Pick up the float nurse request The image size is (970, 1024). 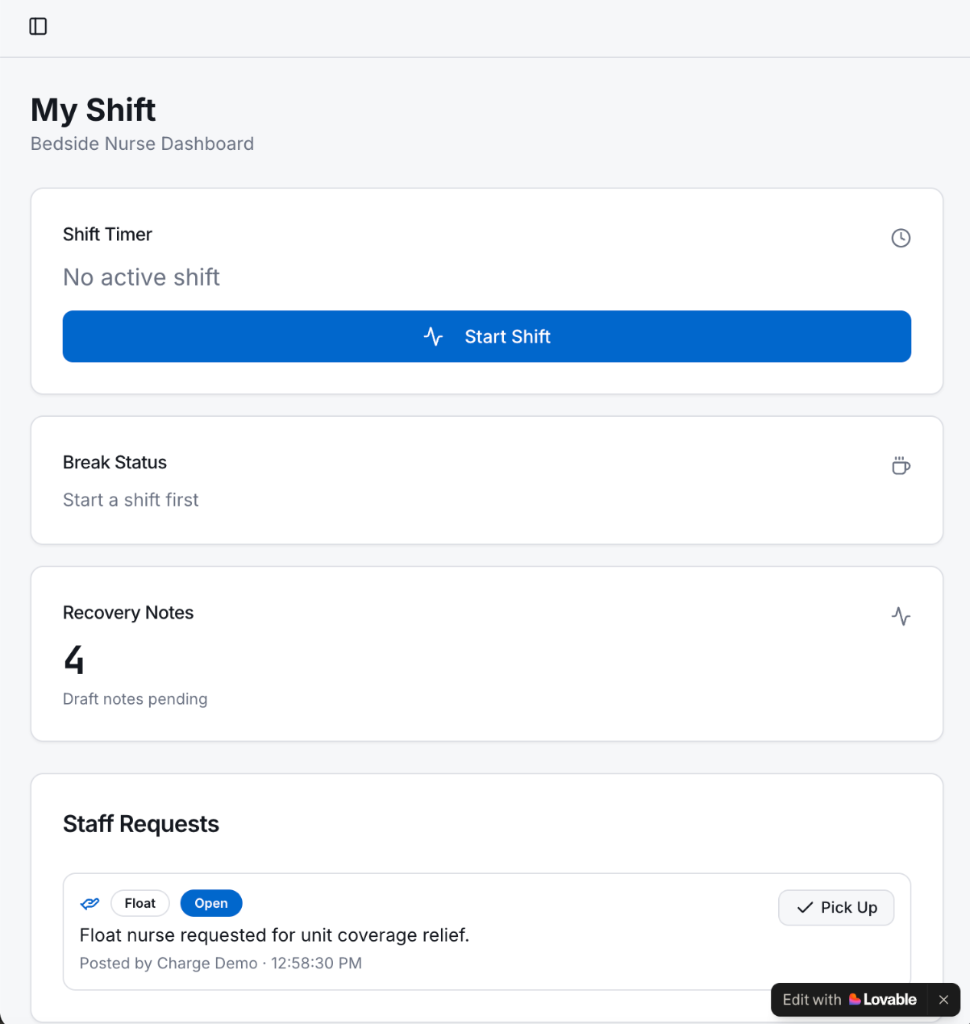click(836, 908)
